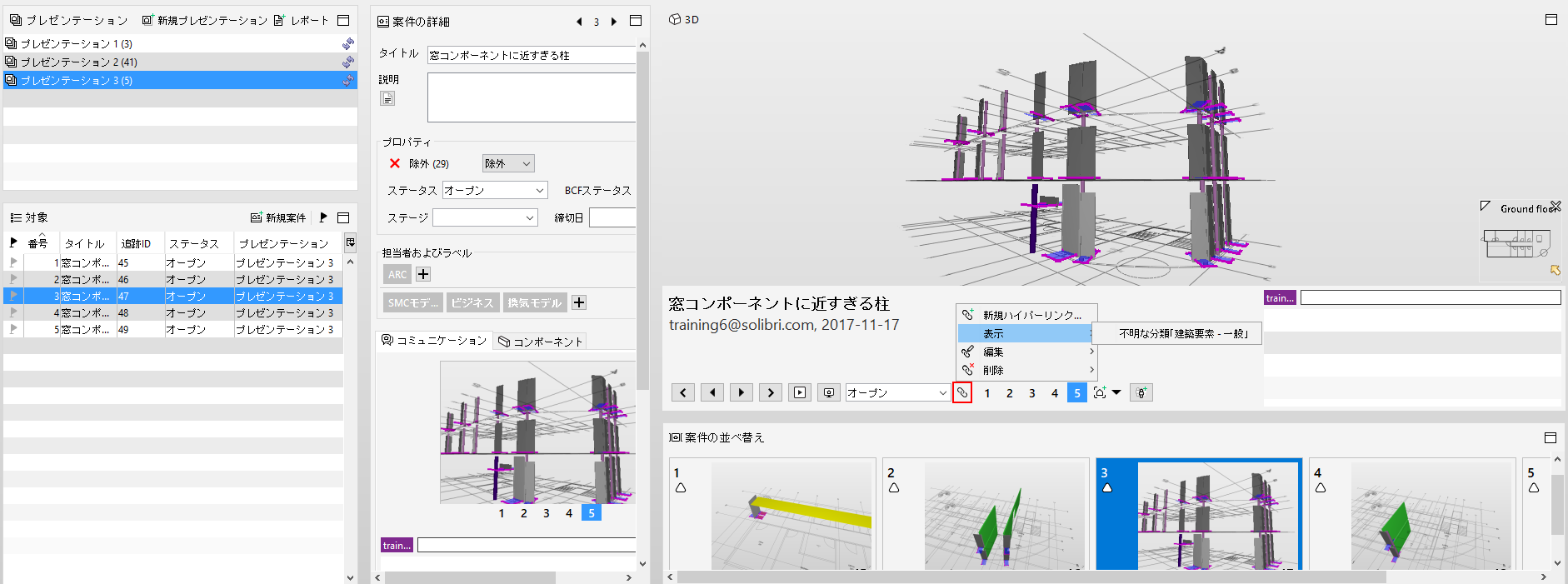Toggle sync icon for プレゼンテーション 1
This screenshot has width=1568, height=584.
[x=348, y=43]
